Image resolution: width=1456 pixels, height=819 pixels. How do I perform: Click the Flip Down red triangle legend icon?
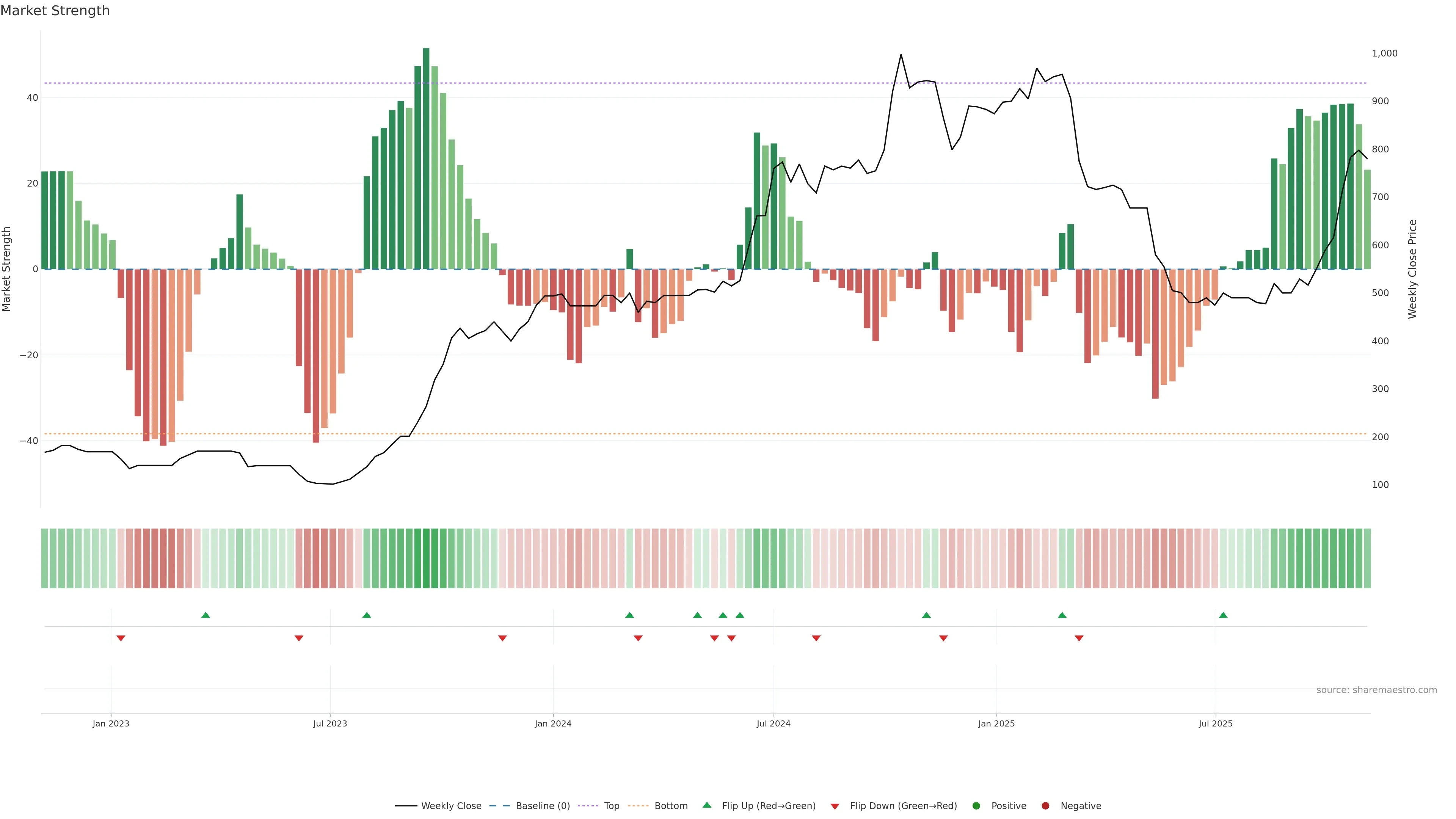(835, 806)
